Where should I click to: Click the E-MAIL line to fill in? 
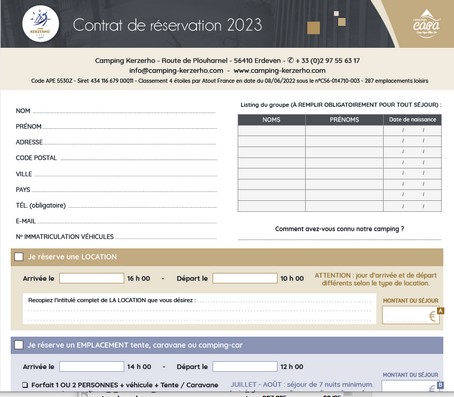click(127, 221)
